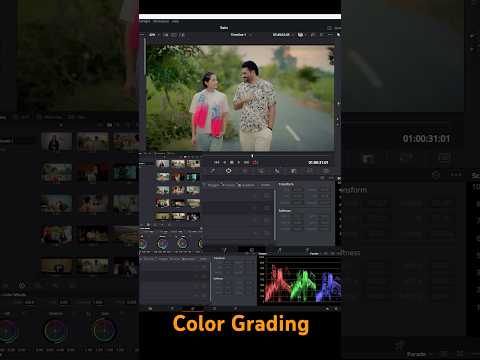This screenshot has width=480, height=360.
Task: Click the Softness heading in the window palette
Action: pos(285,211)
